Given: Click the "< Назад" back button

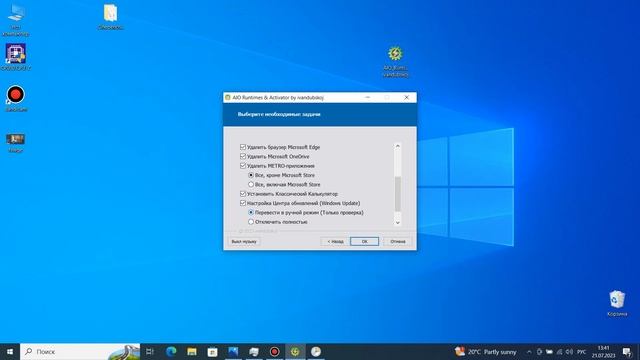Looking at the screenshot, I should [x=335, y=242].
